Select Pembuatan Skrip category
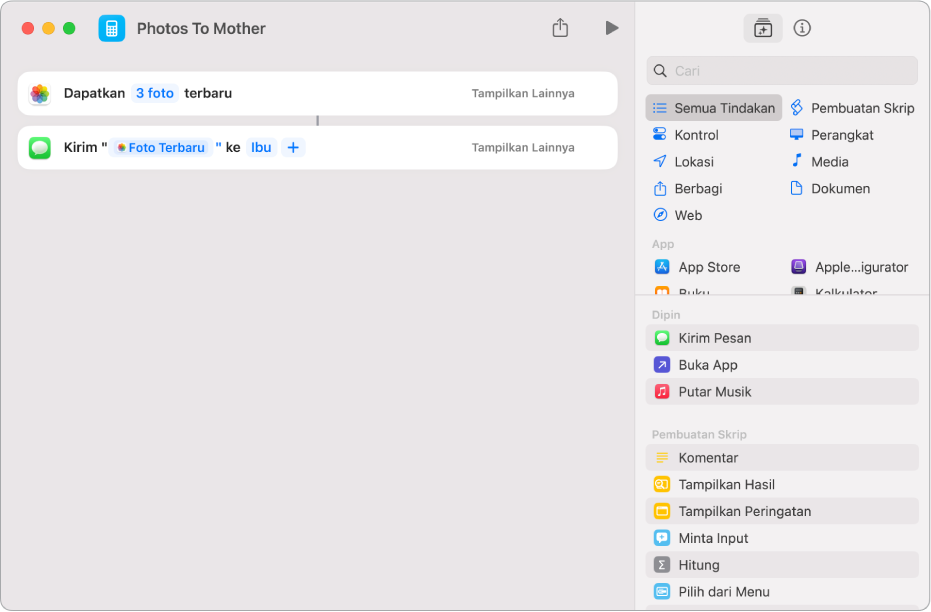 pyautogui.click(x=852, y=108)
